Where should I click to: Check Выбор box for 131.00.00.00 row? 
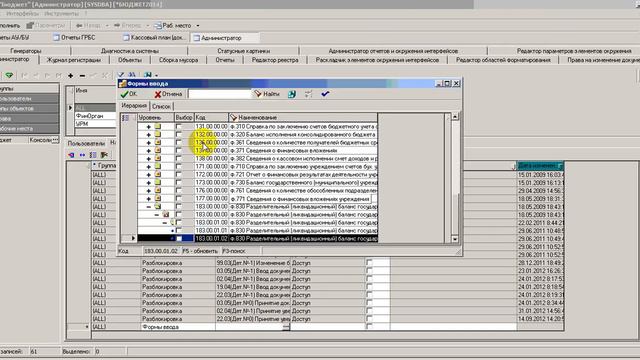[x=179, y=127]
